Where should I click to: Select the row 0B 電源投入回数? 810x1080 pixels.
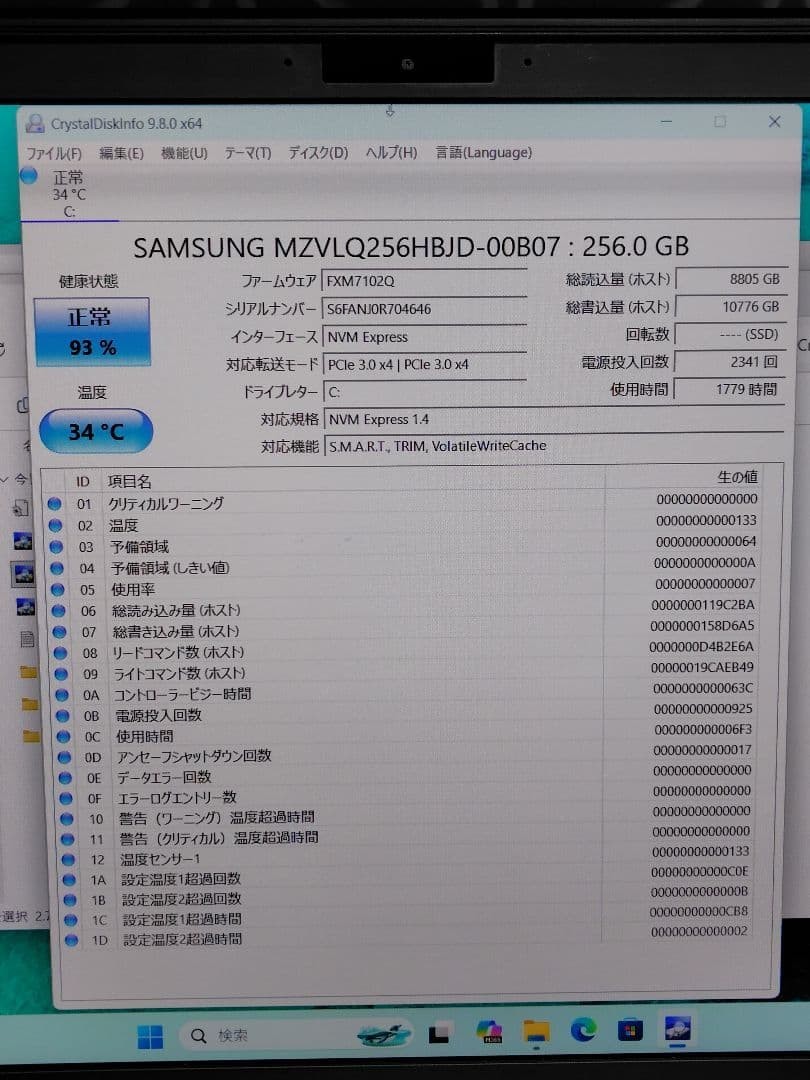pos(406,713)
